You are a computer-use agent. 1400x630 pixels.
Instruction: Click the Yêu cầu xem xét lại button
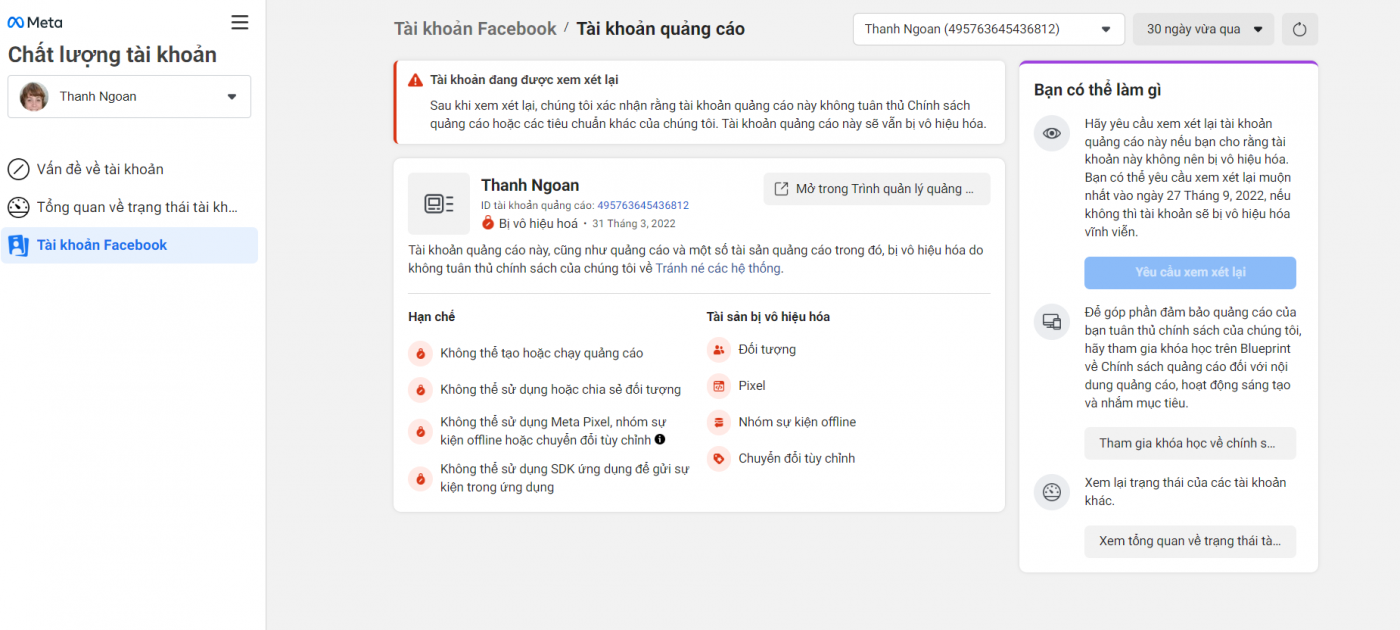coord(1190,272)
